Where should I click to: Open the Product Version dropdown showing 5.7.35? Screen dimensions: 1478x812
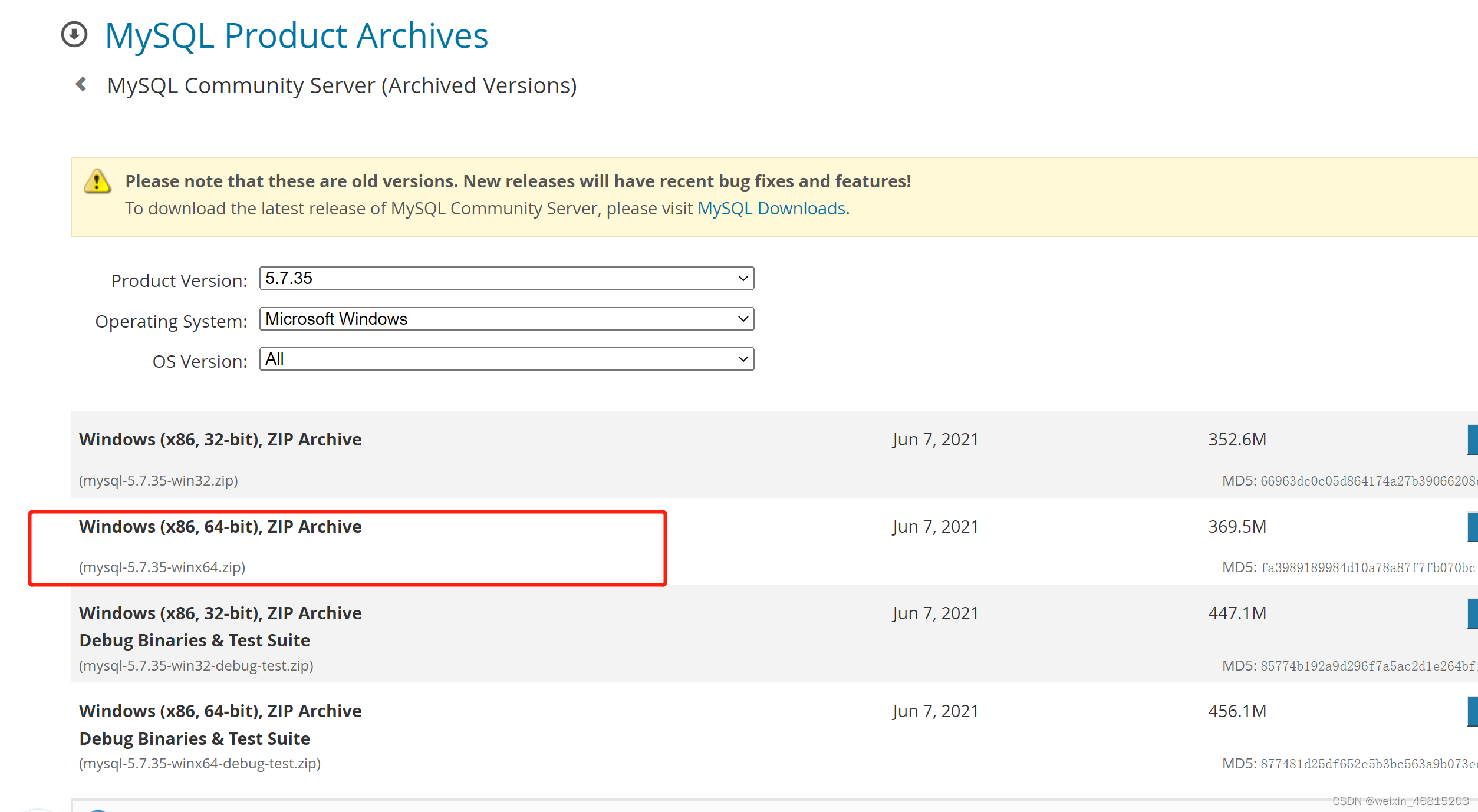click(506, 278)
